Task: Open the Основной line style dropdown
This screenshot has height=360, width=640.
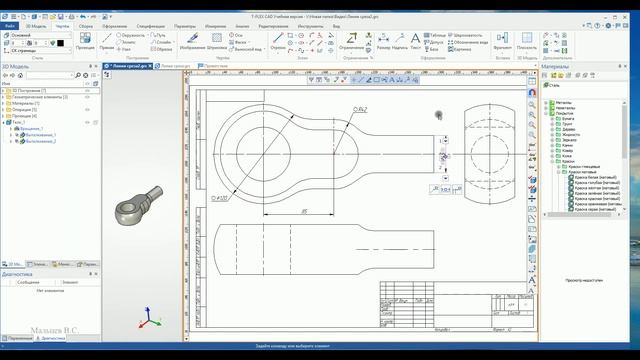Action: 70,36
